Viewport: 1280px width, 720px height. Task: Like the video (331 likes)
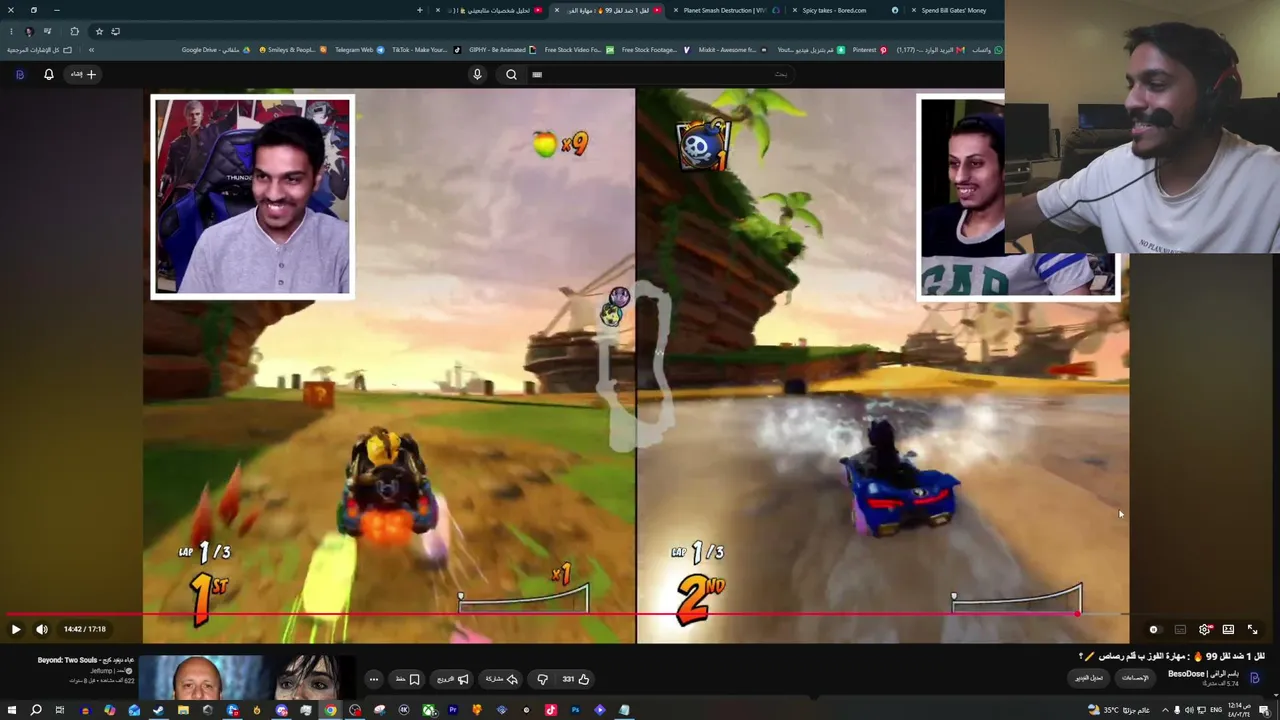575,679
